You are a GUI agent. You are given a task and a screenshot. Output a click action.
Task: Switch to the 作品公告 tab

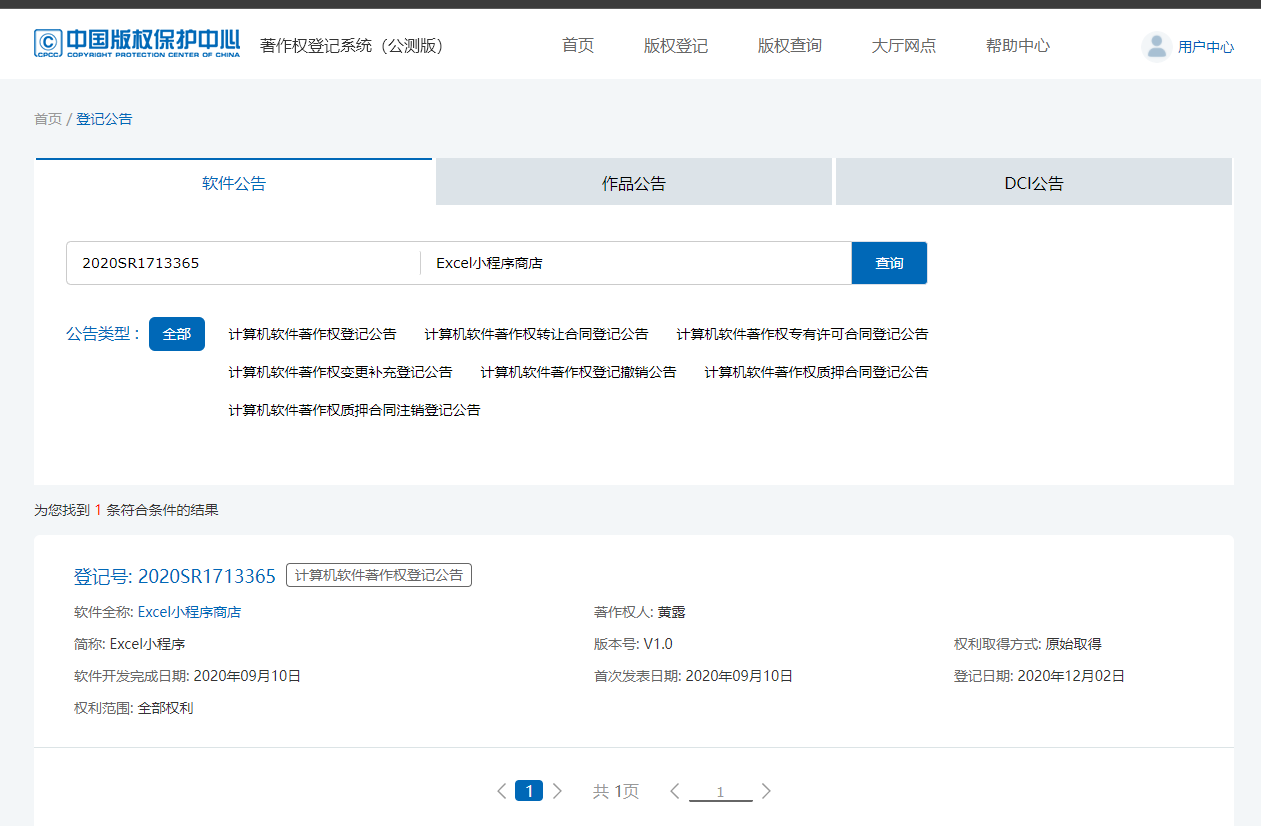(x=632, y=181)
